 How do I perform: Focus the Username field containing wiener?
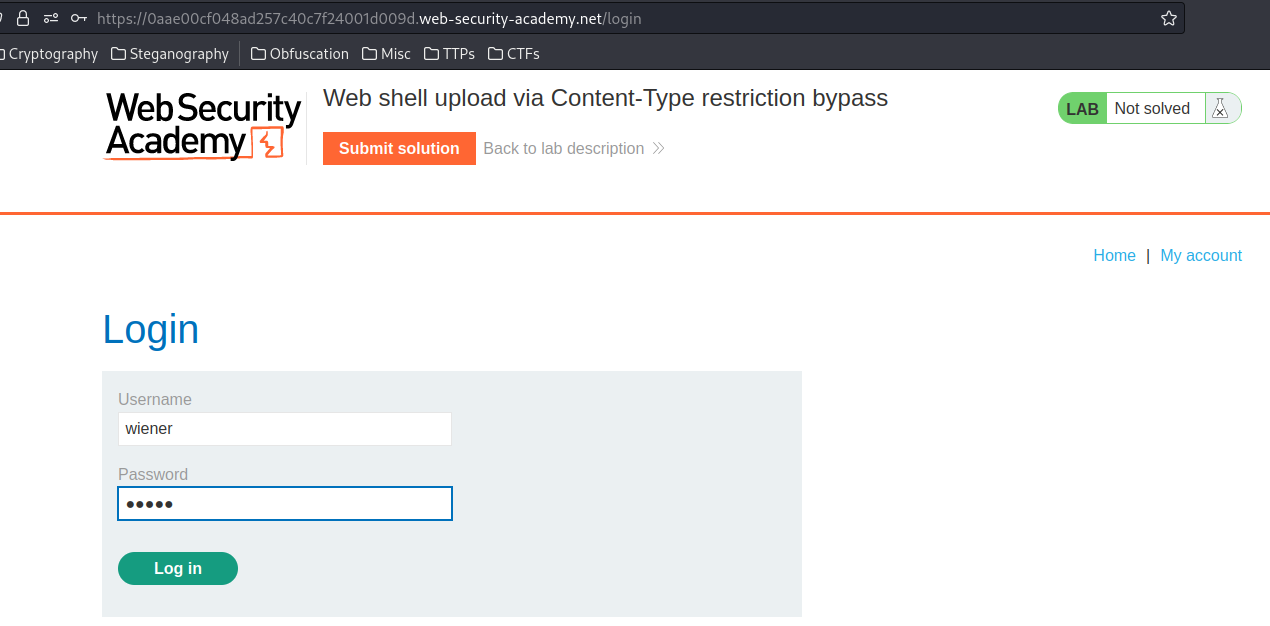point(285,429)
